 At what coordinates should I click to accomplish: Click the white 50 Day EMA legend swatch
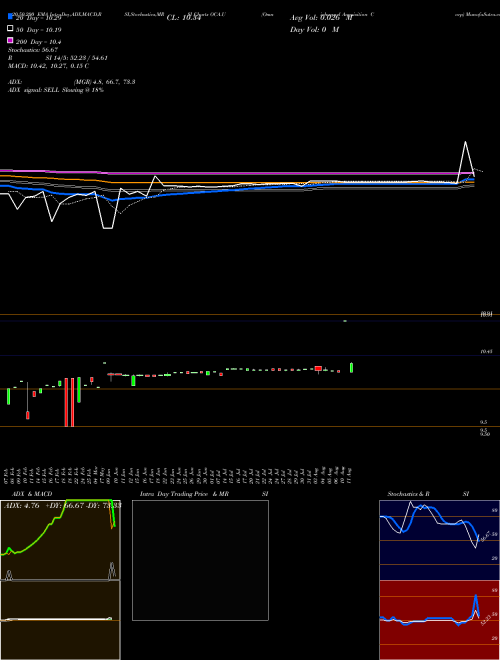(10, 29)
